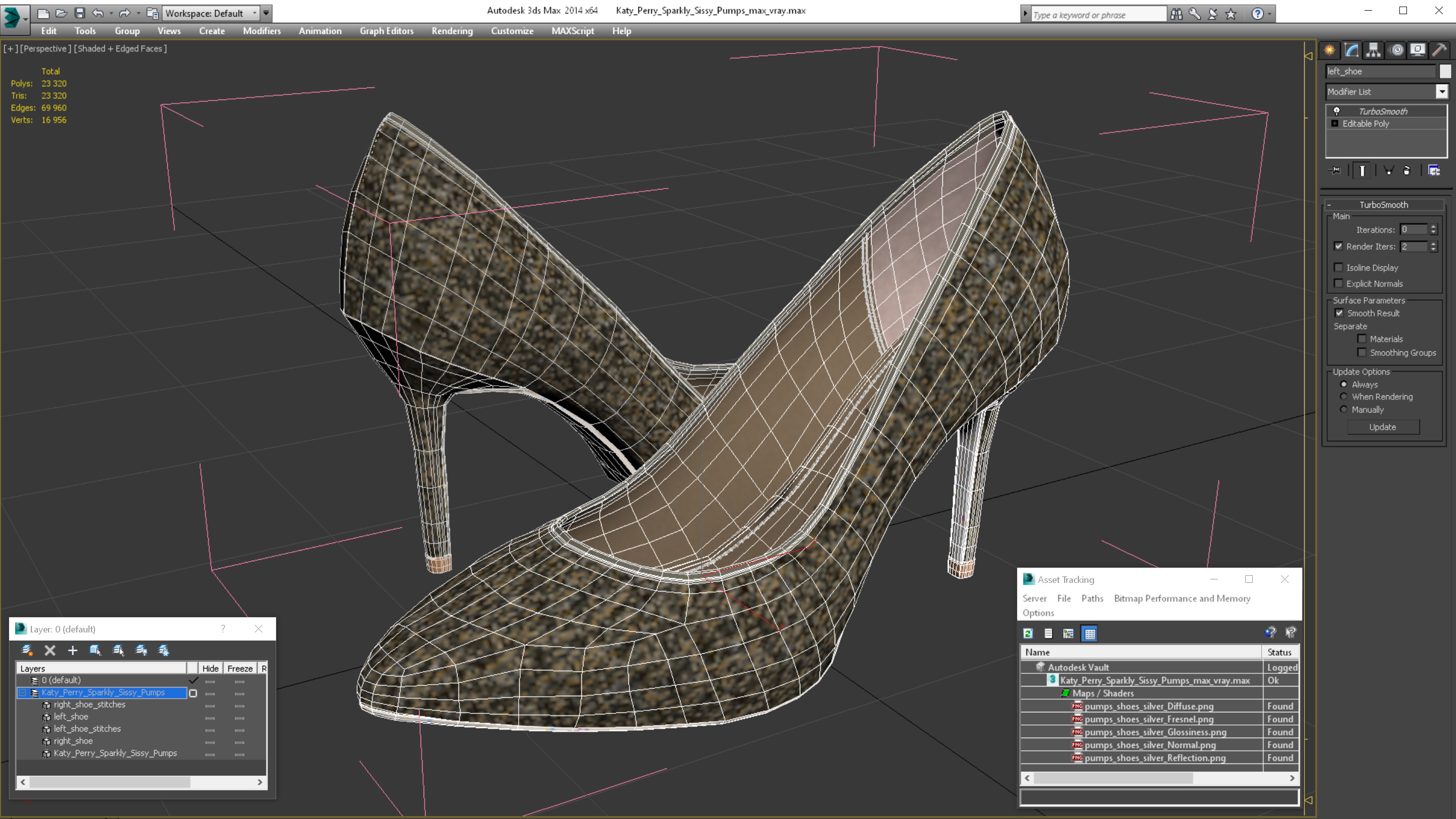Image resolution: width=1456 pixels, height=819 pixels.
Task: Toggle TurboSmooth modifier lightbulb icon
Action: click(x=1337, y=111)
